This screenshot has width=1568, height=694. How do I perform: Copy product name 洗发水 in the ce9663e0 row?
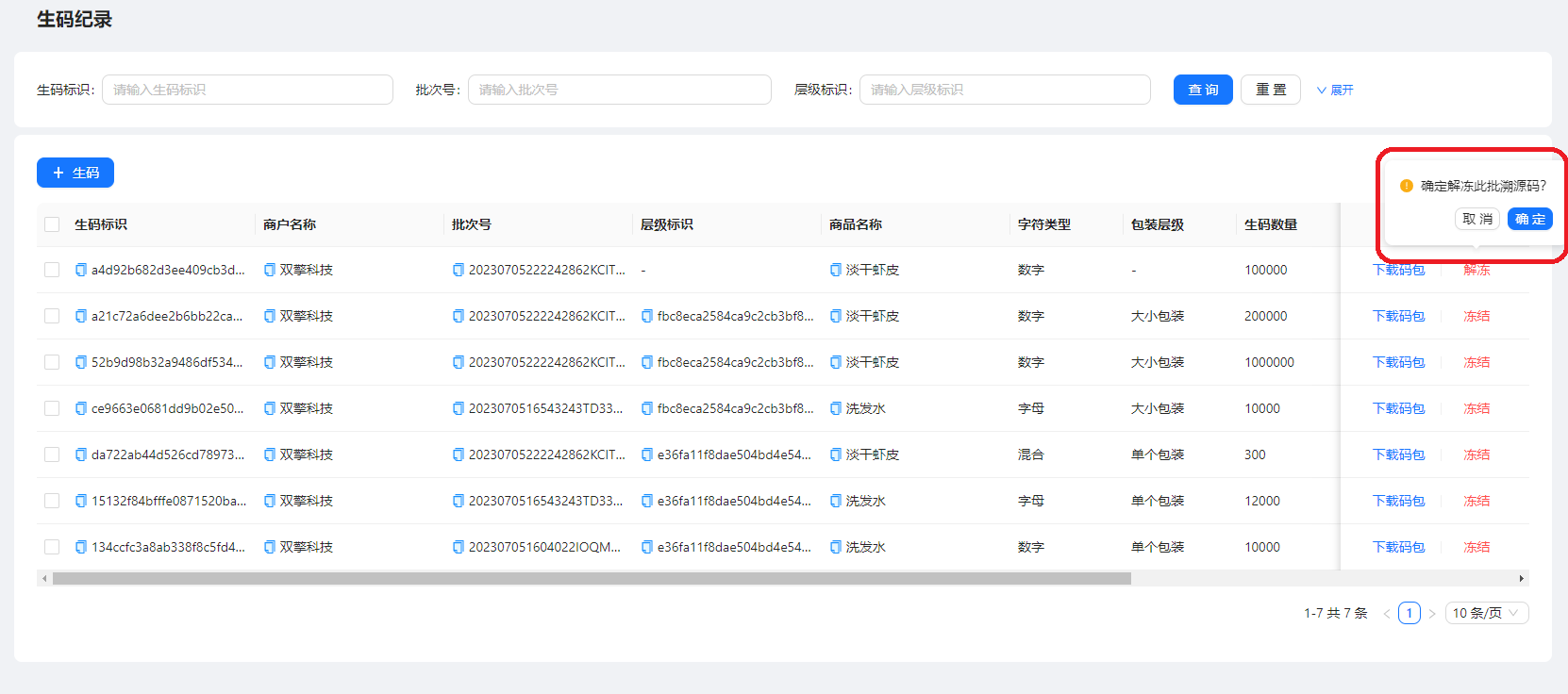(836, 408)
